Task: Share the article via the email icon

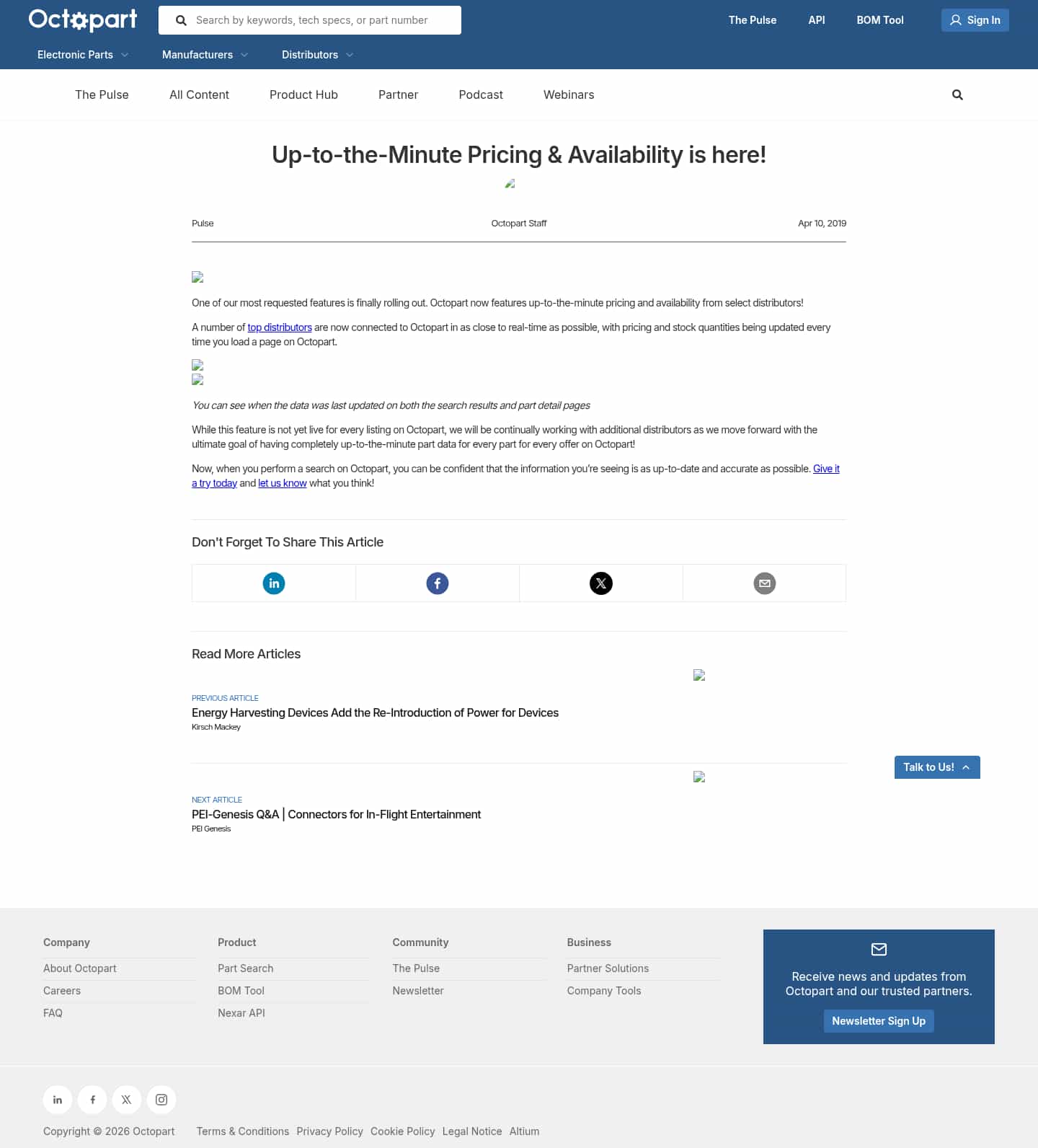Action: (x=764, y=583)
